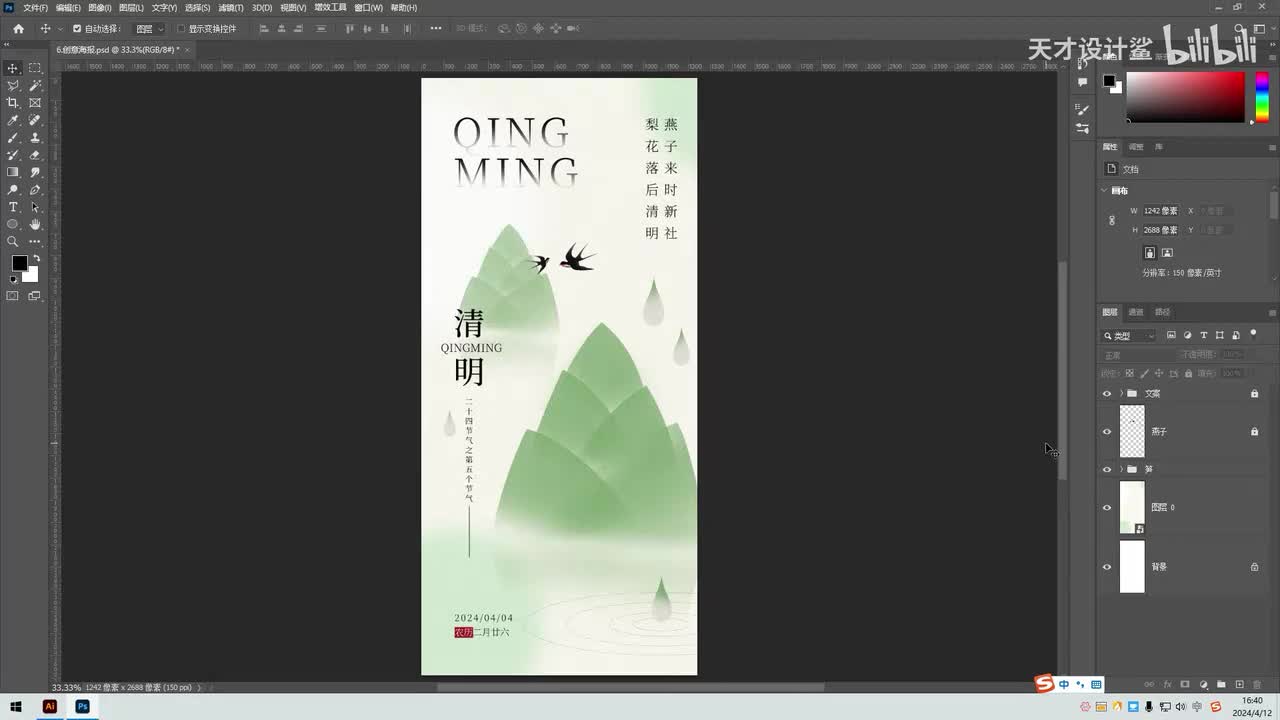Select the Gradient tool

[13, 172]
